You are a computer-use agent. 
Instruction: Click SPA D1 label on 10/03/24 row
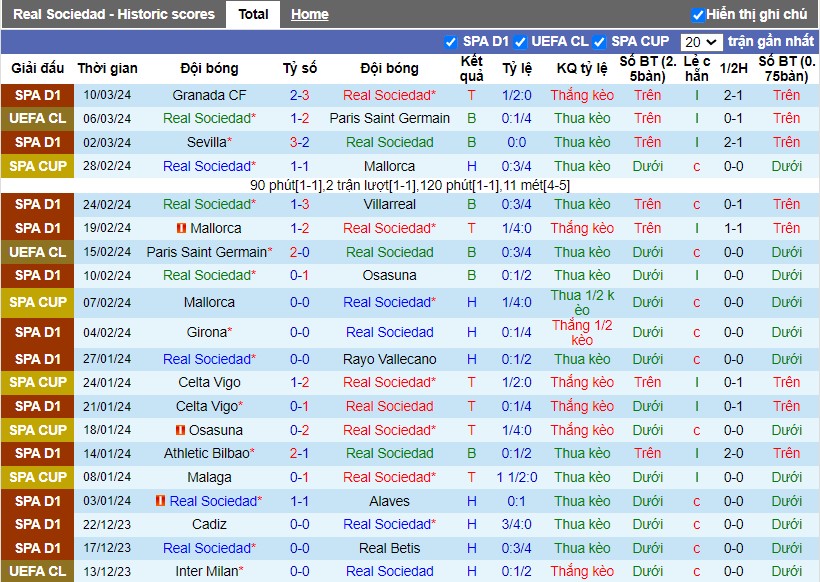click(38, 95)
